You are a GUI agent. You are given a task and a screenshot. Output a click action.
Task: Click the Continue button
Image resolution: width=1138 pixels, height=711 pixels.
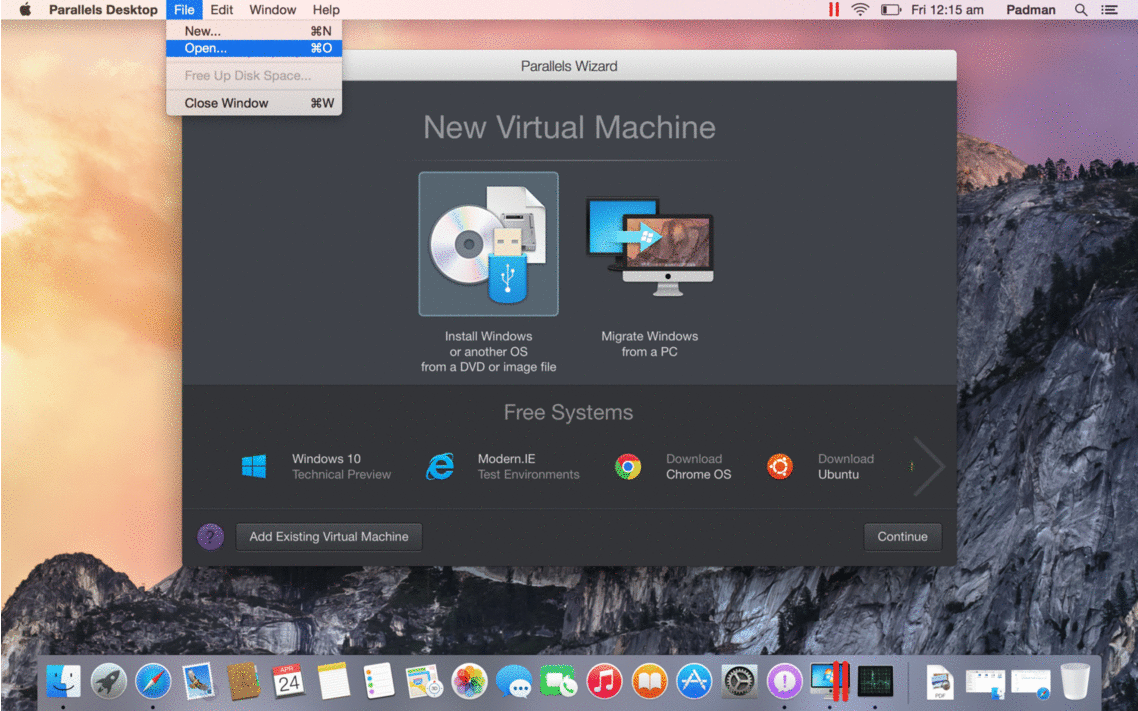point(902,537)
